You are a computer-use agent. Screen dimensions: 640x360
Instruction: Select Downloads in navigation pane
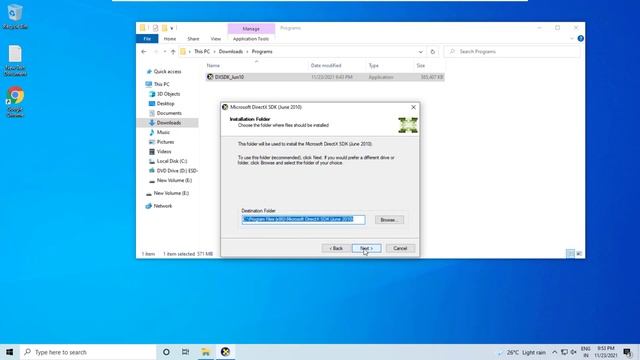tap(169, 123)
